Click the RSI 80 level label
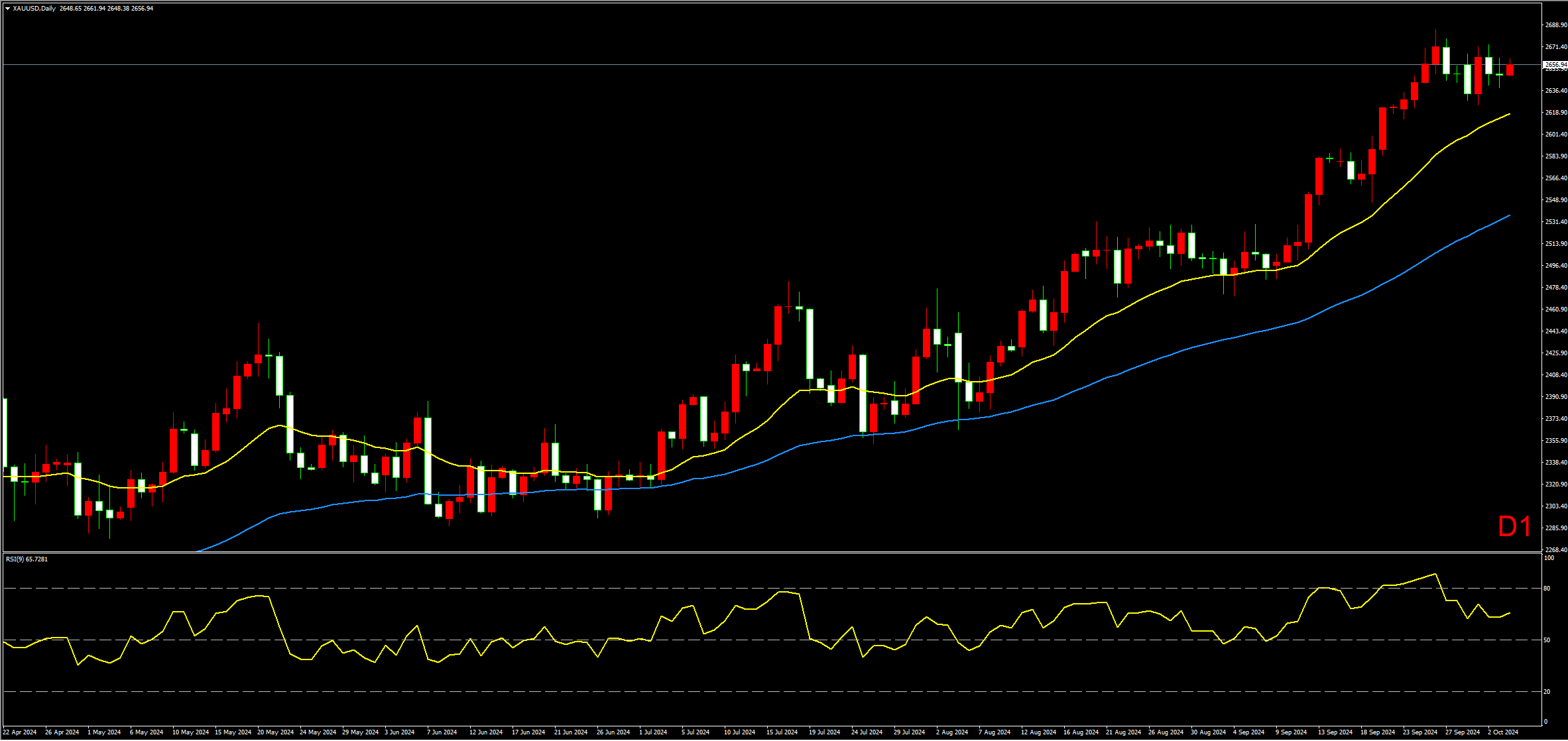This screenshot has height=741, width=1568. (x=1547, y=589)
